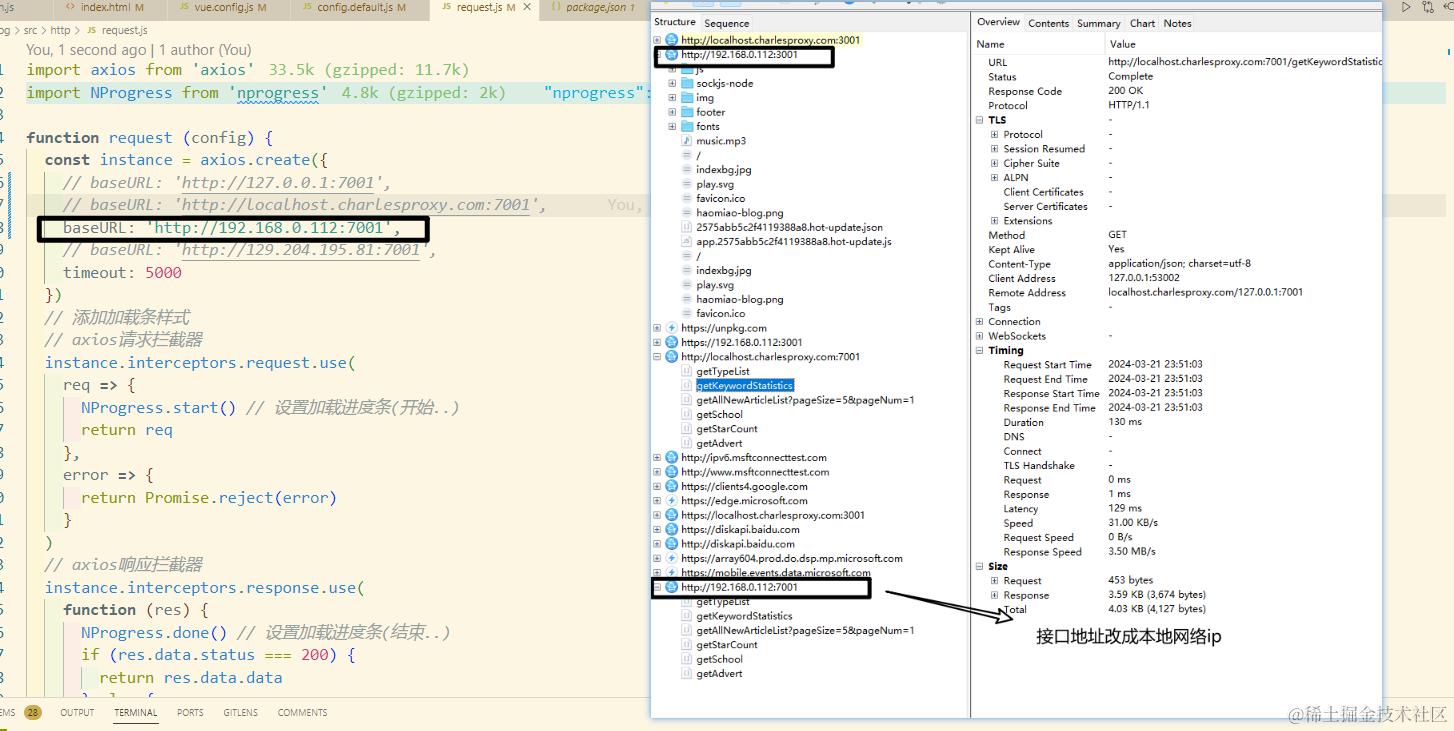Switch to the Chart tab
Screen dimensions: 1454x731
coord(1142,23)
